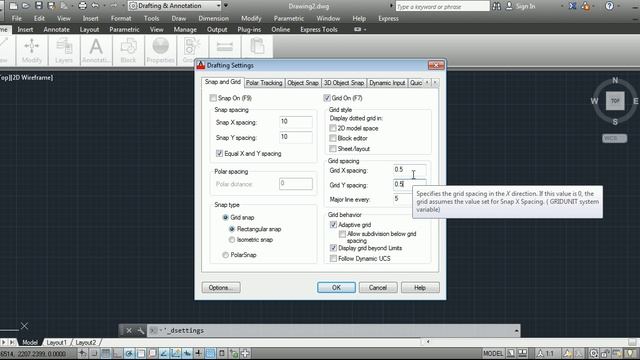Viewport: 640px width, 360px height.
Task: Click the binoculars search icon beside the keyword field
Action: click(496, 6)
